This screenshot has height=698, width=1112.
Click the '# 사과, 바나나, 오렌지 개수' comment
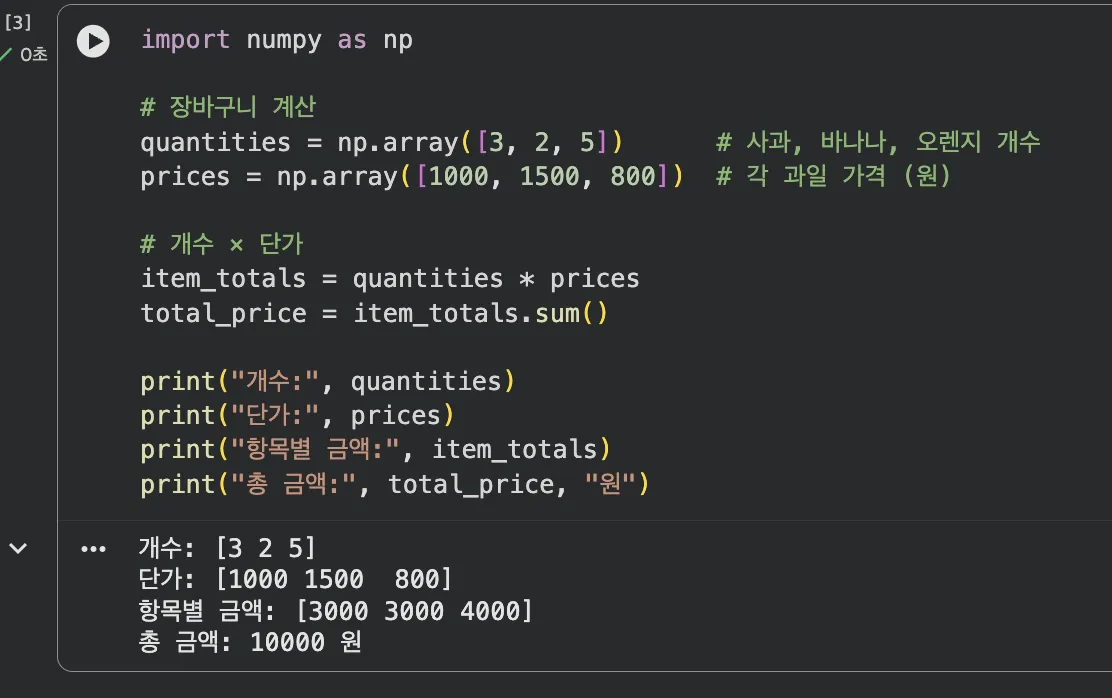(x=878, y=142)
